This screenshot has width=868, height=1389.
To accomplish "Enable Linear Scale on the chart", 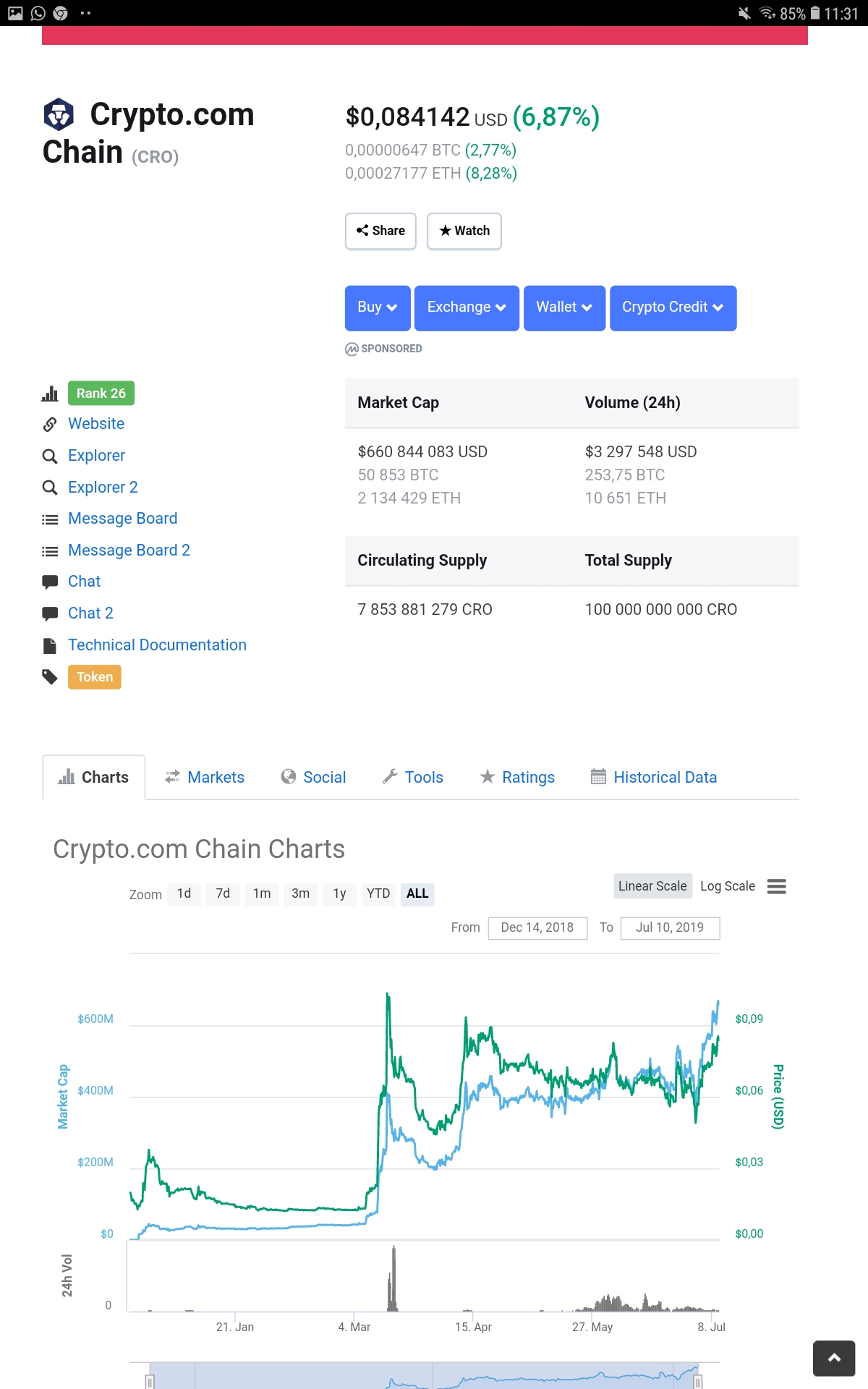I will [x=652, y=886].
